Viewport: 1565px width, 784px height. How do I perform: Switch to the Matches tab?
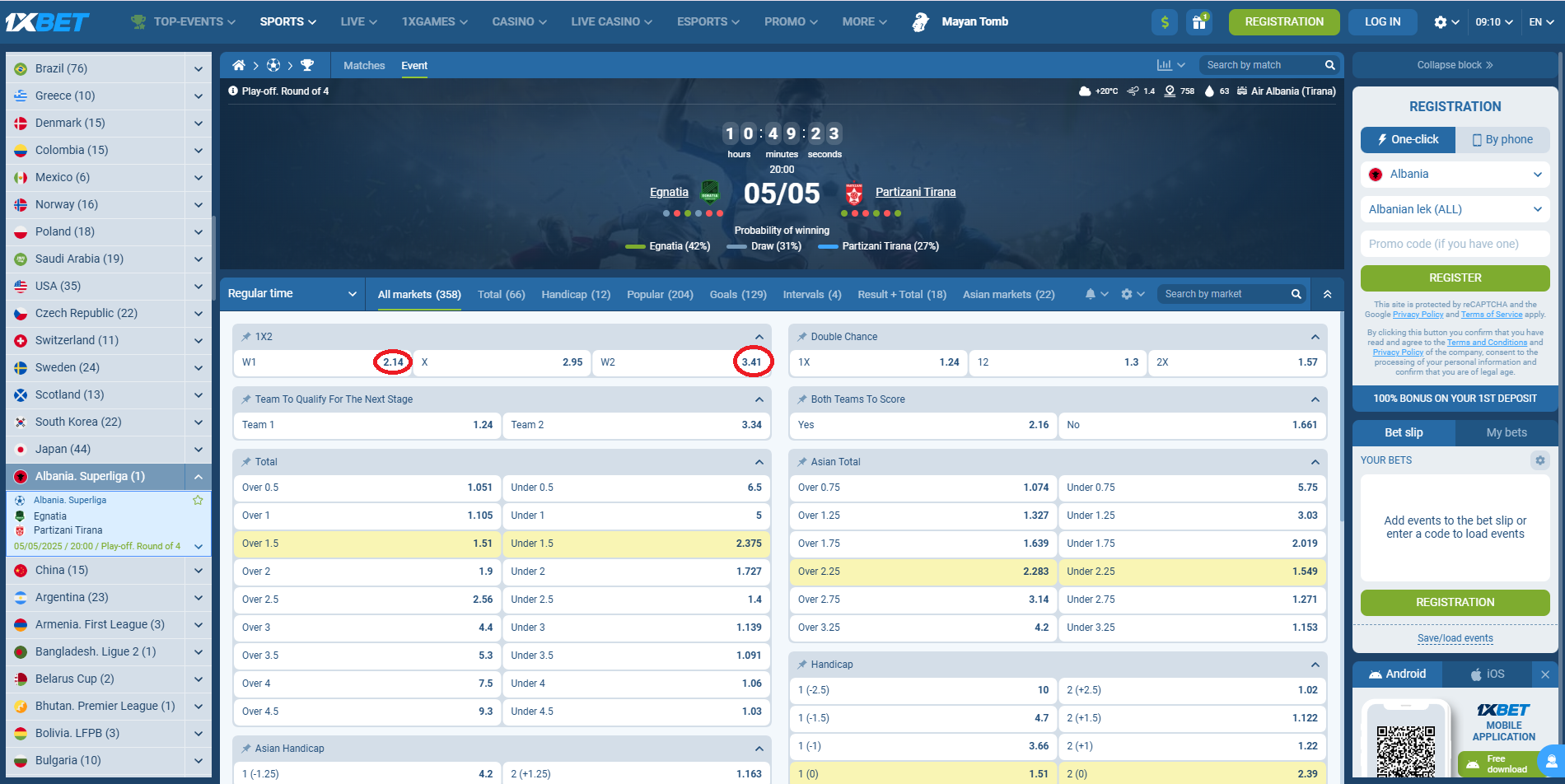tap(364, 65)
